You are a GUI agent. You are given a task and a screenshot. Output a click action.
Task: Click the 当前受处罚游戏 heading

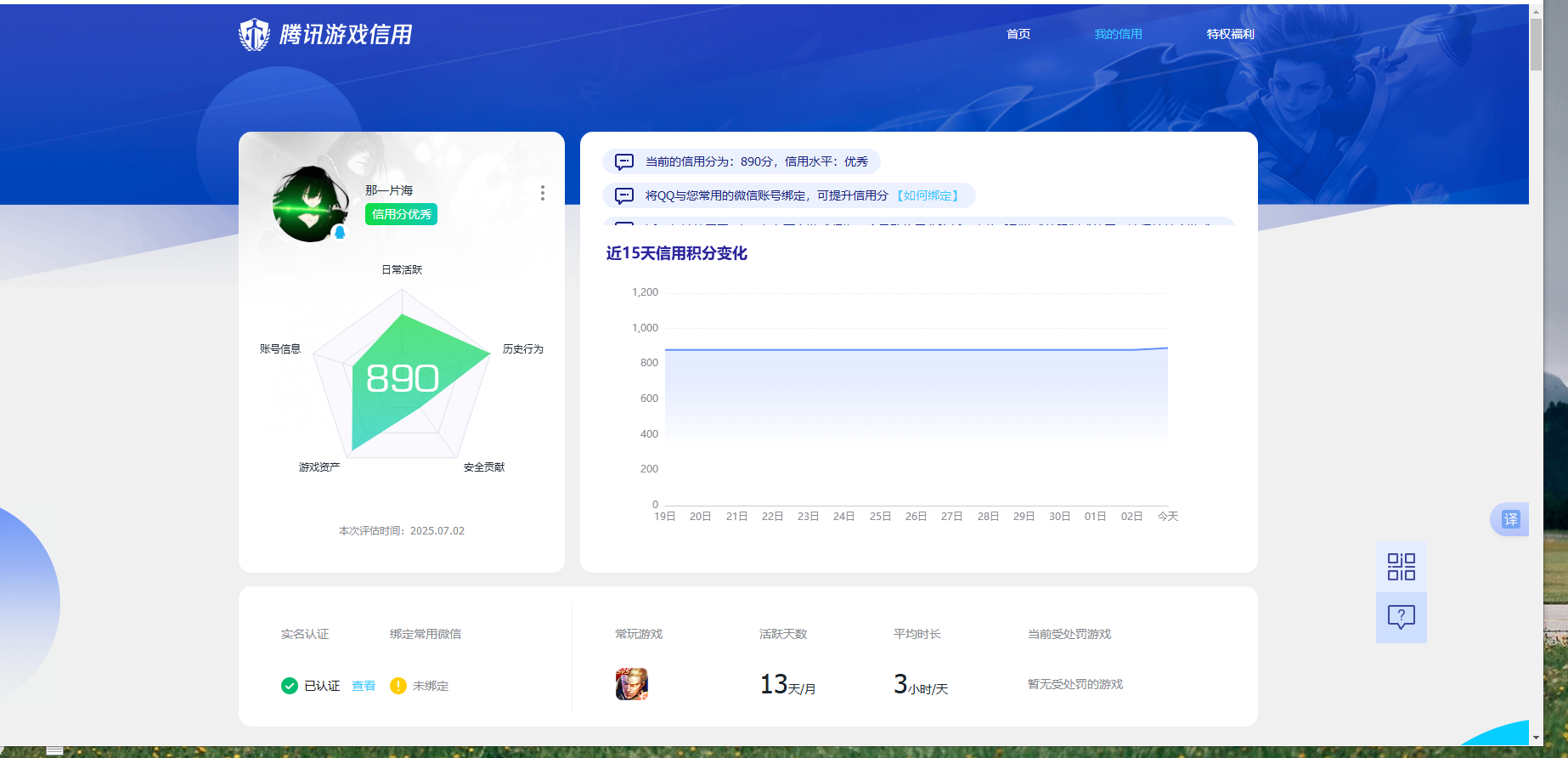1069,634
